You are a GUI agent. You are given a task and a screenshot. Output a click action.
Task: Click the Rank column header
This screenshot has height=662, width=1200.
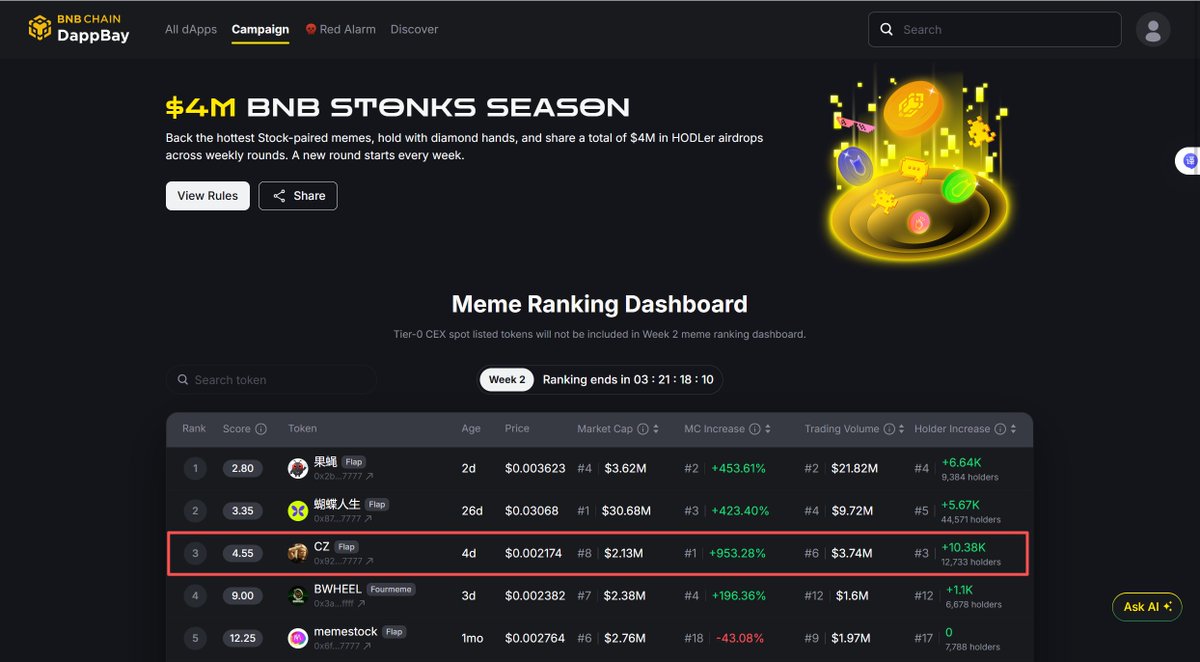194,429
